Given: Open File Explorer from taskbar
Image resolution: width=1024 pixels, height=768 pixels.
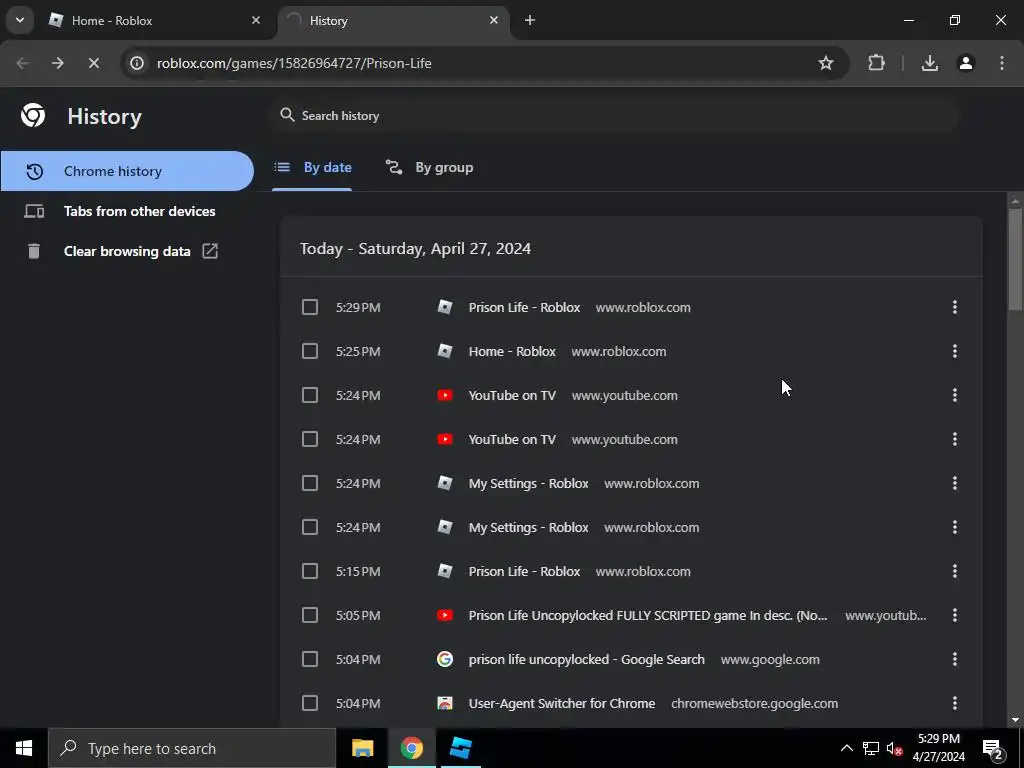Looking at the screenshot, I should click(362, 748).
